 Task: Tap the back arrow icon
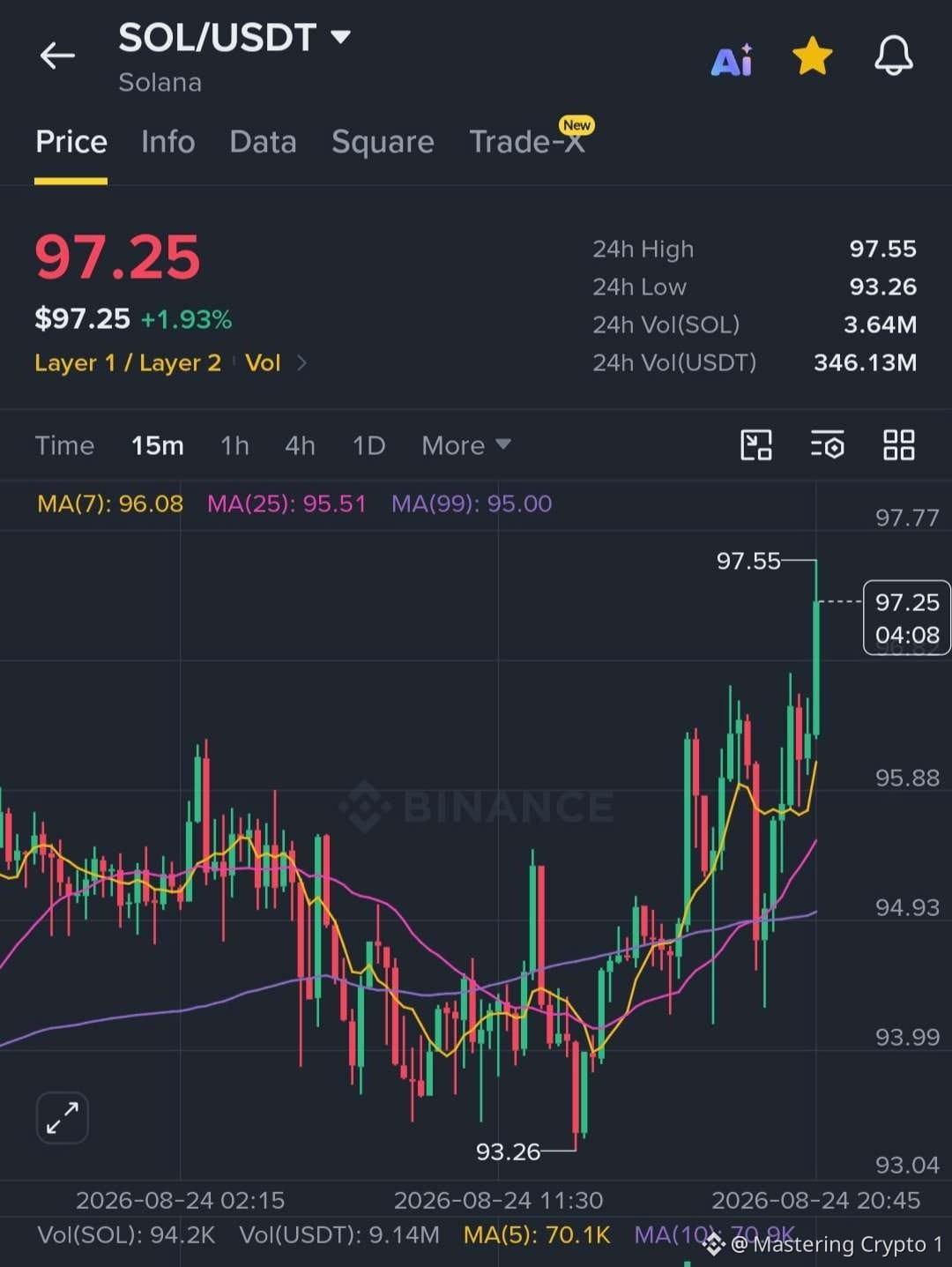pyautogui.click(x=57, y=56)
